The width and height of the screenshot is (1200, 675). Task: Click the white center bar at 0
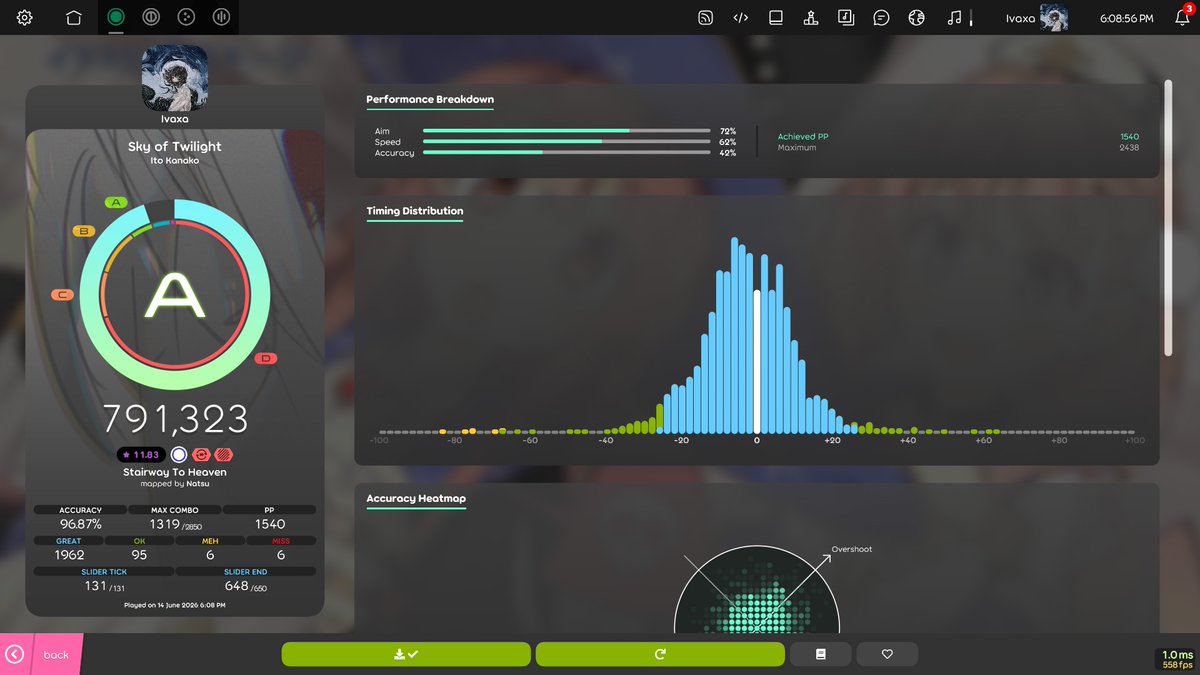tap(756, 360)
